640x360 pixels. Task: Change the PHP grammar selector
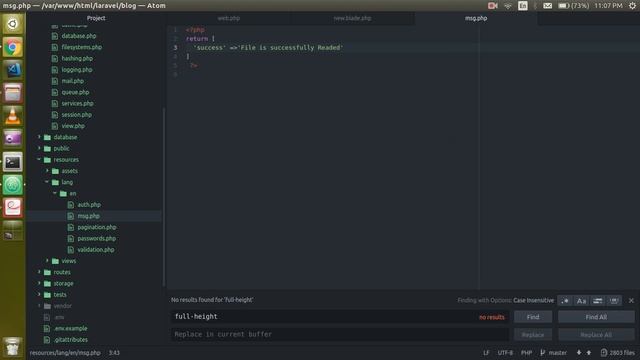526,353
